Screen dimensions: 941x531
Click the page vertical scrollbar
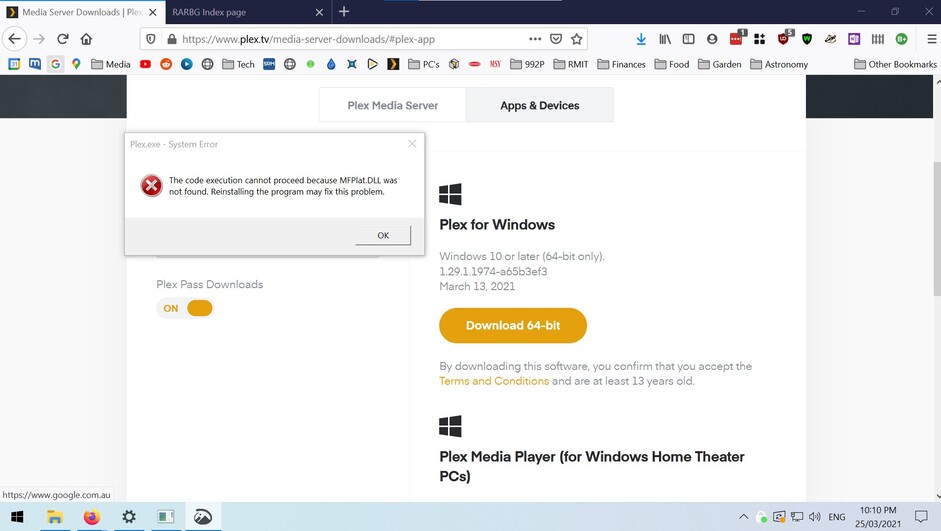(936, 228)
